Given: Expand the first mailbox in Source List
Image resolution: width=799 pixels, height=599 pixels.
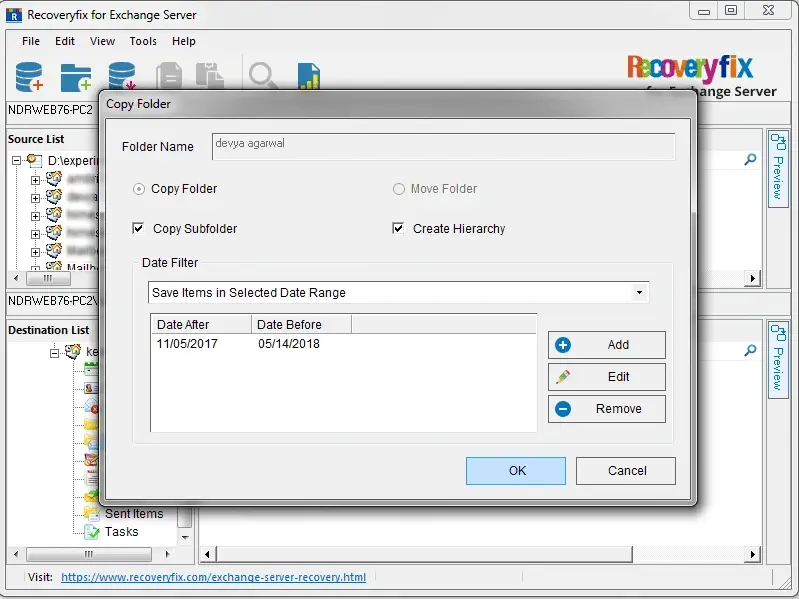Looking at the screenshot, I should coord(35,180).
